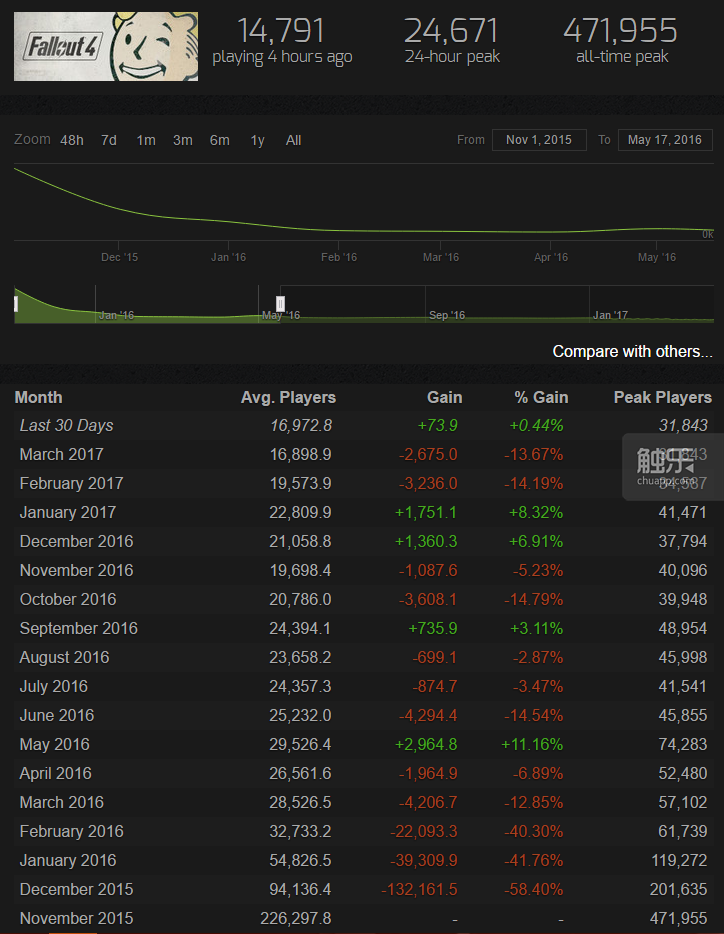
Task: Click the Fallout 4 game banner image
Action: tap(105, 47)
